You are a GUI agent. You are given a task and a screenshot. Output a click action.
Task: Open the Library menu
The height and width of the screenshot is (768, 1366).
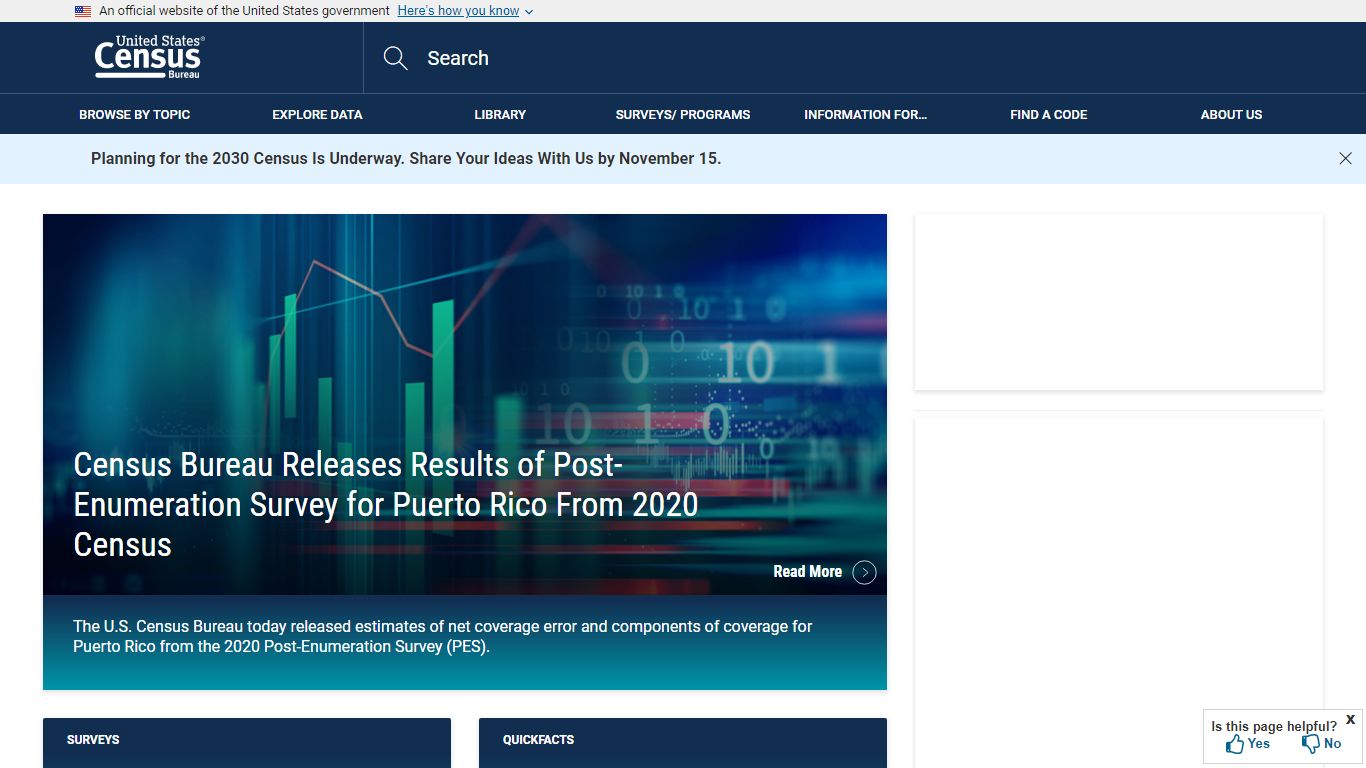[500, 115]
